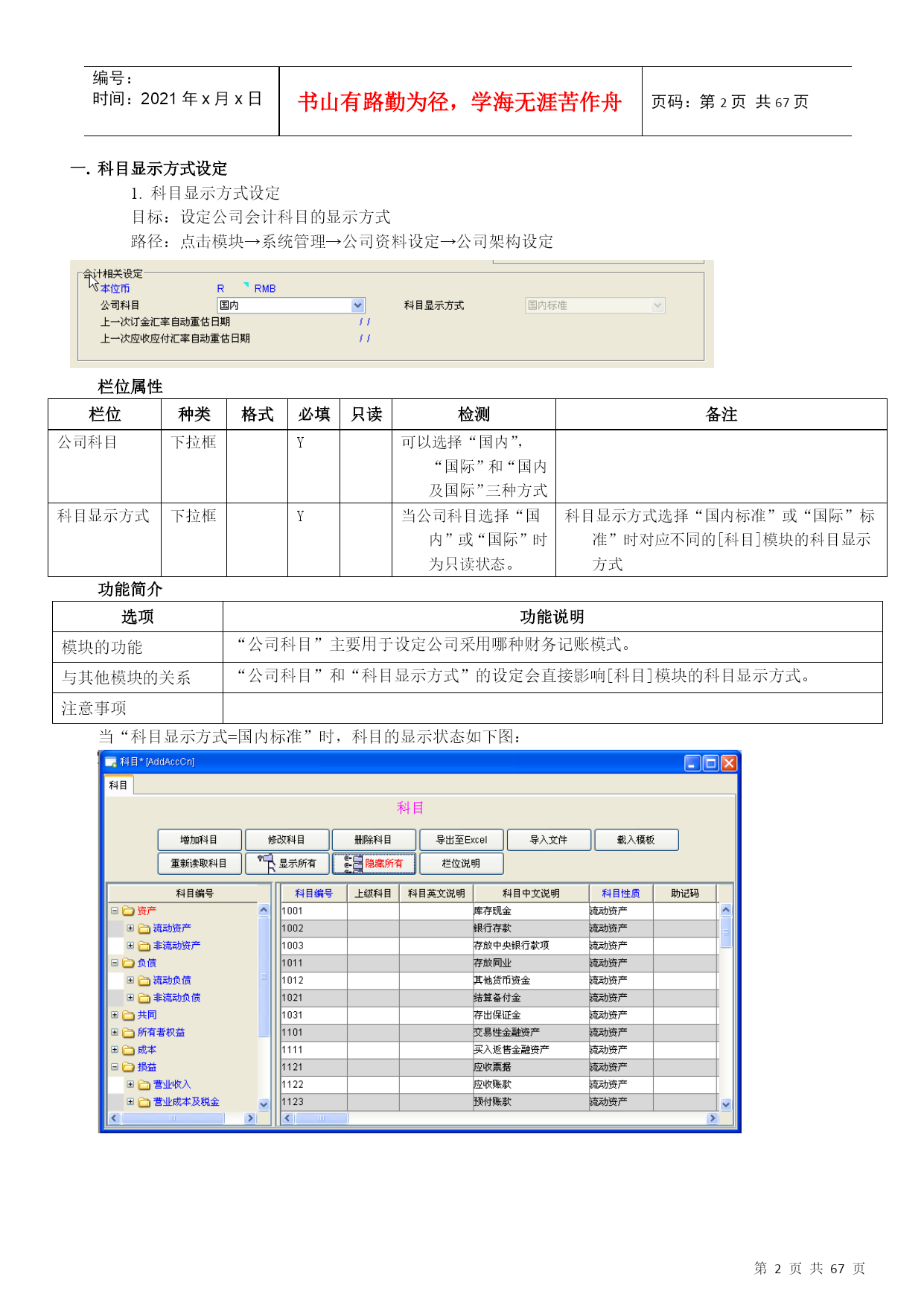Select the 预付账款 cell
Viewport: 924px width, 1306px height.
coord(531,1102)
